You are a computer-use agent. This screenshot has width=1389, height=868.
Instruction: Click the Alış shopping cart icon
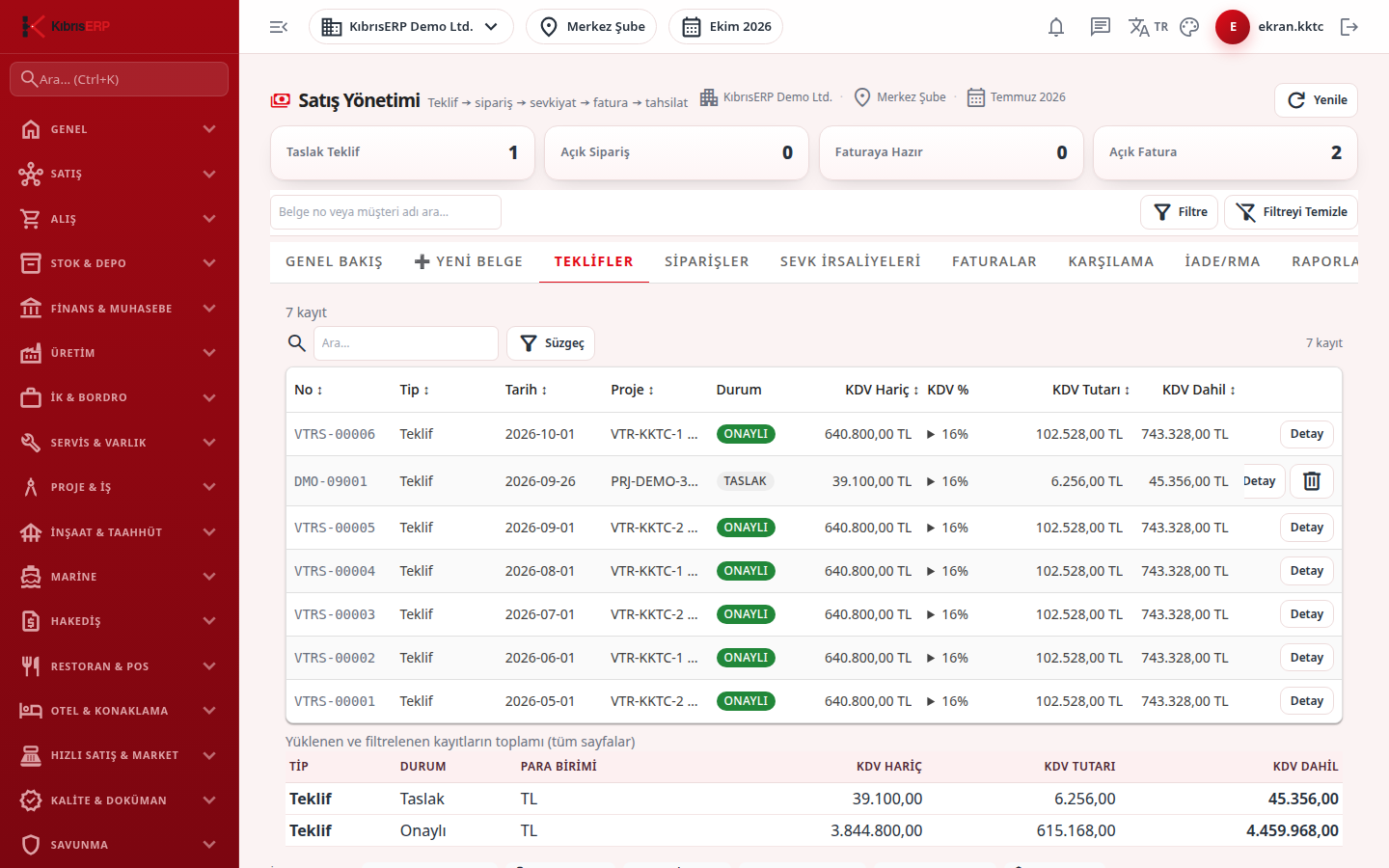(x=31, y=219)
